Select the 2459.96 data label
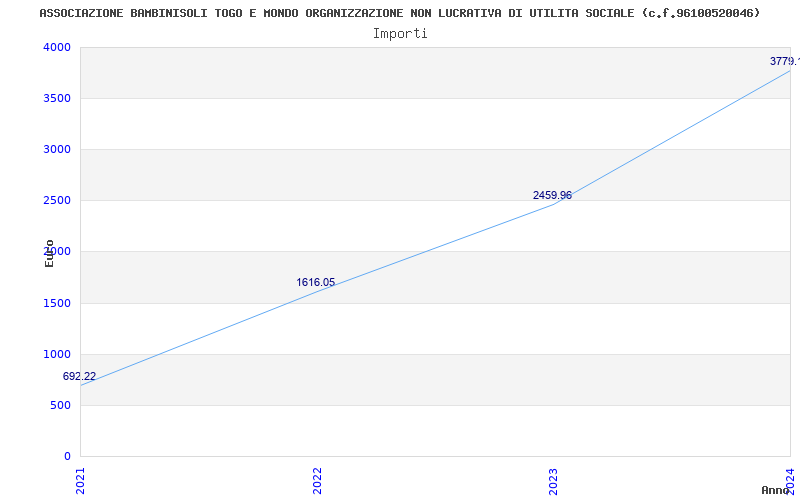The image size is (800, 500). pos(552,195)
